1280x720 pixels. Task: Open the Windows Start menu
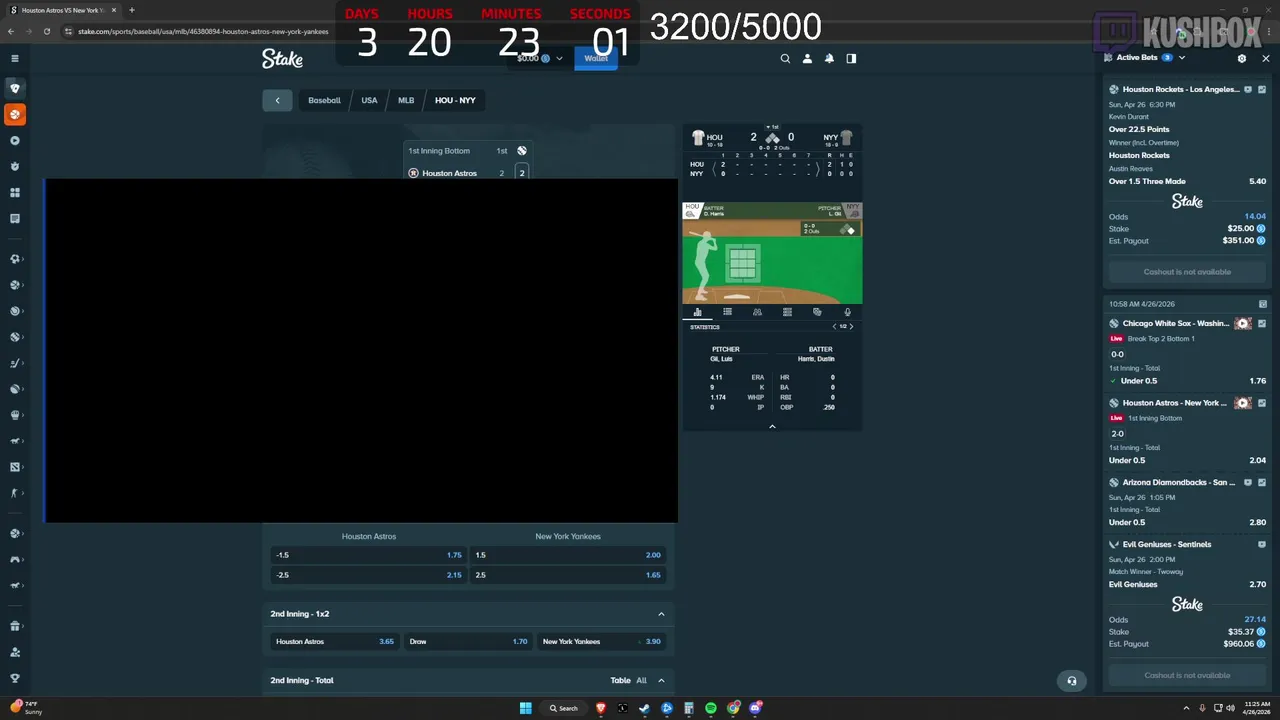(x=525, y=708)
